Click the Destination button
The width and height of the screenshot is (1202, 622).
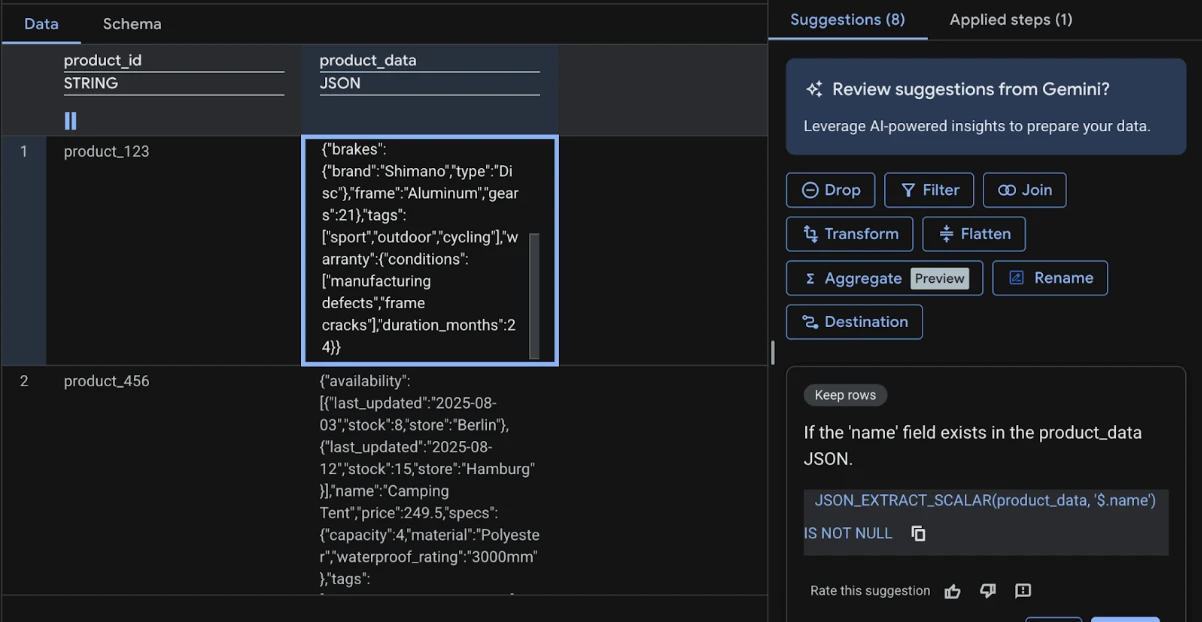(854, 322)
